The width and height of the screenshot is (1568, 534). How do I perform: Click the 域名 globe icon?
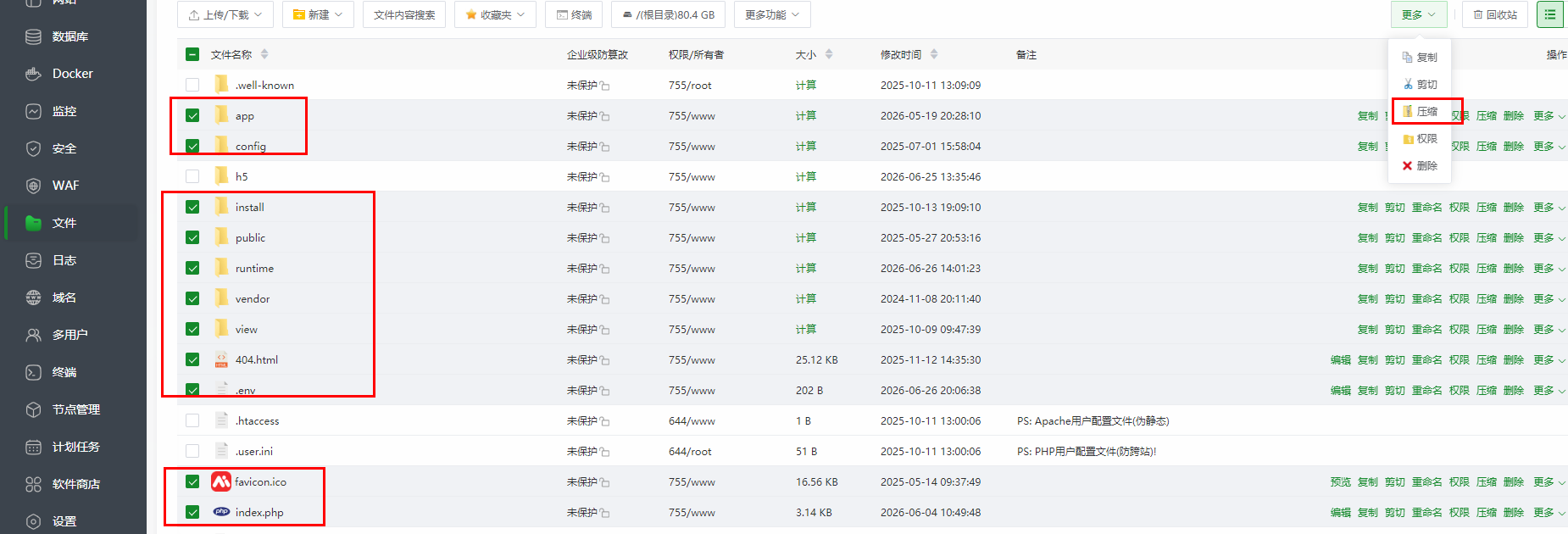click(x=33, y=298)
